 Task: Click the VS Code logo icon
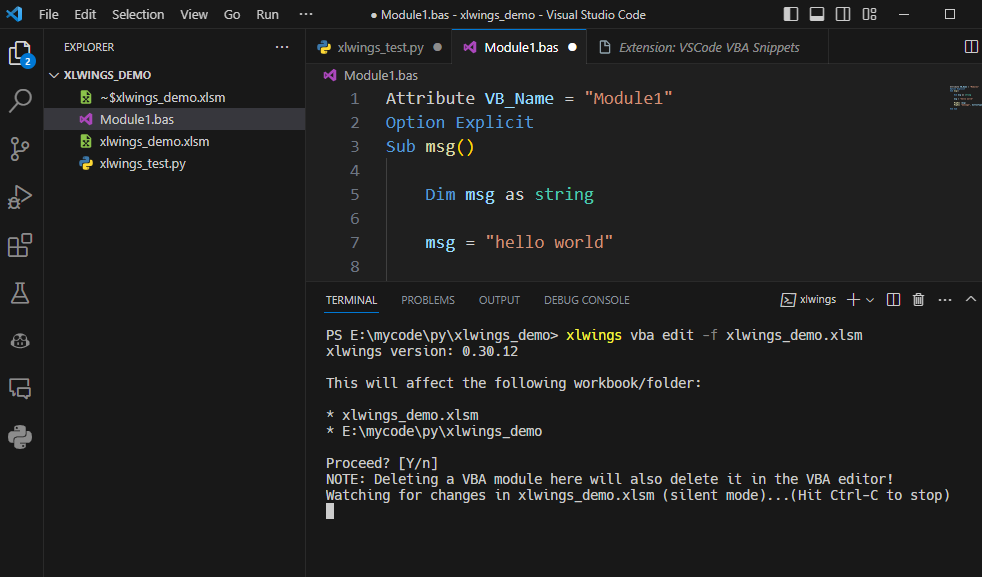pos(14,14)
